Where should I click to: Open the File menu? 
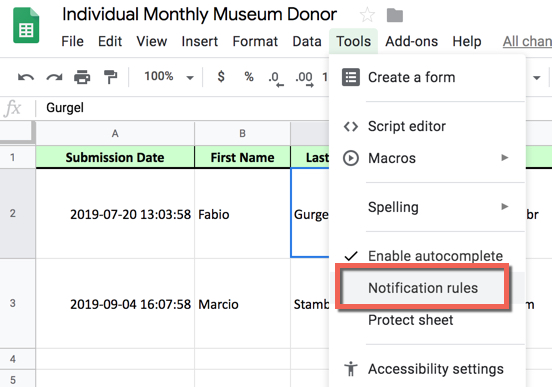click(72, 42)
